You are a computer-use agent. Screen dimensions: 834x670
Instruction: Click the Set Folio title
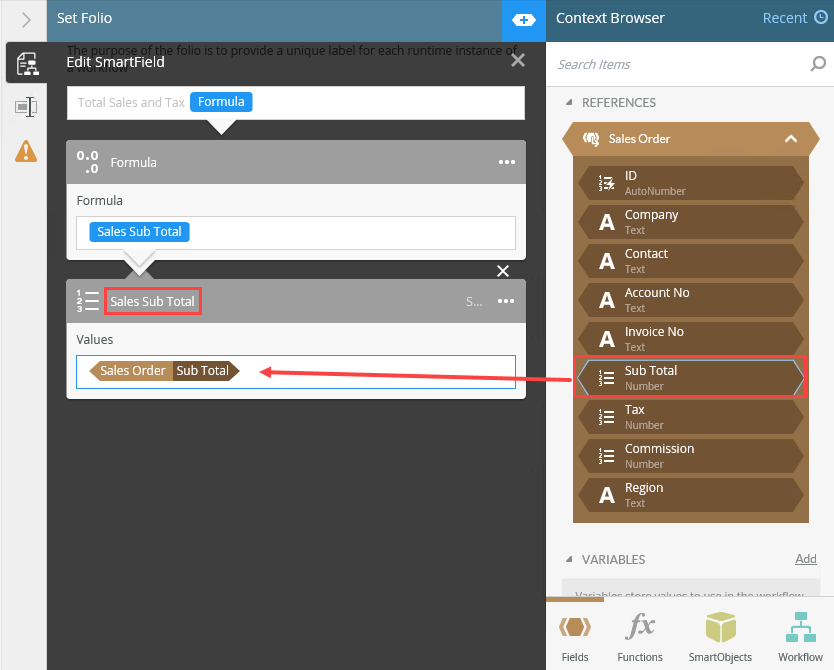[x=85, y=18]
